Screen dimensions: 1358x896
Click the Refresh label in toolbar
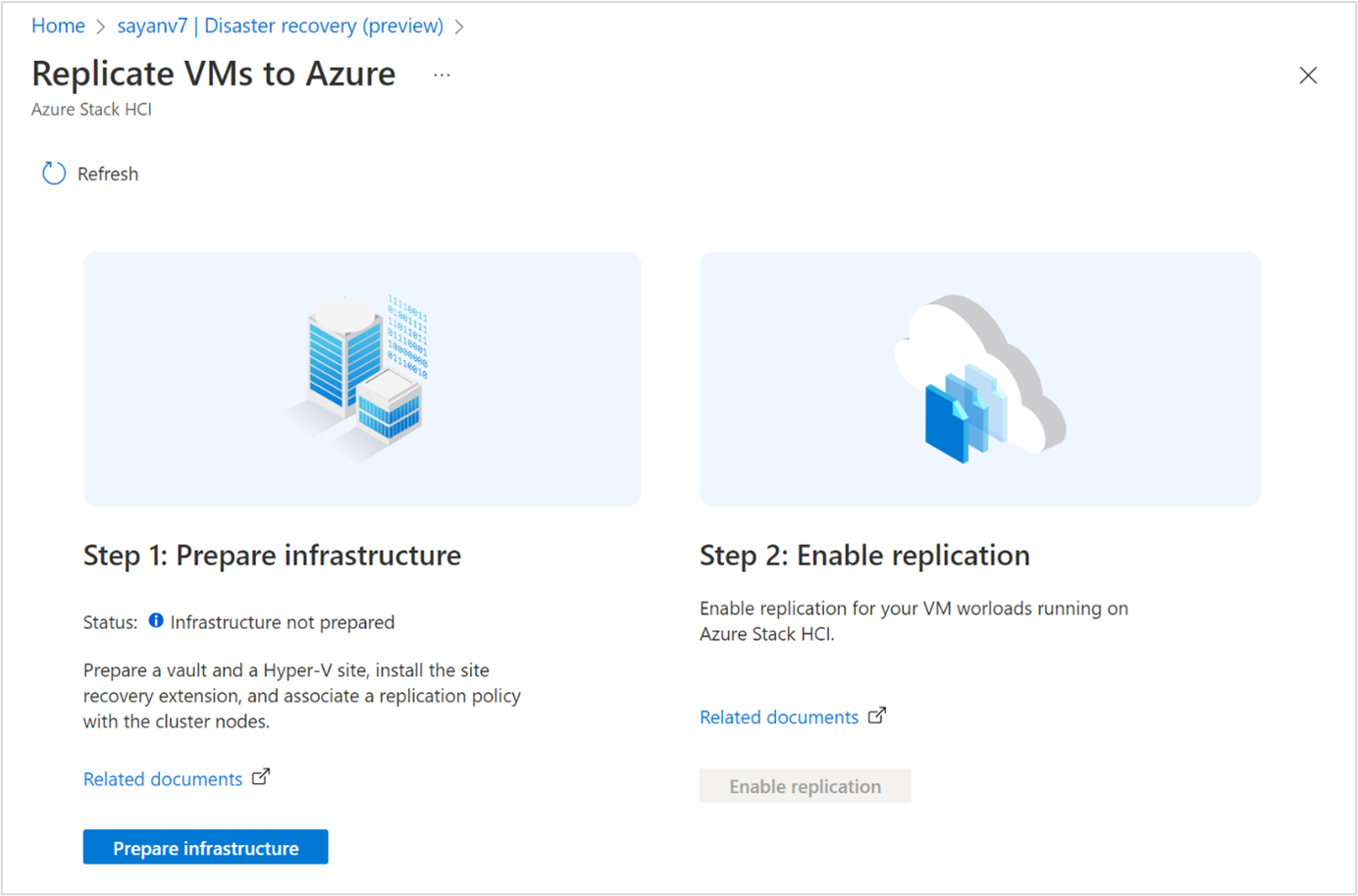[108, 174]
